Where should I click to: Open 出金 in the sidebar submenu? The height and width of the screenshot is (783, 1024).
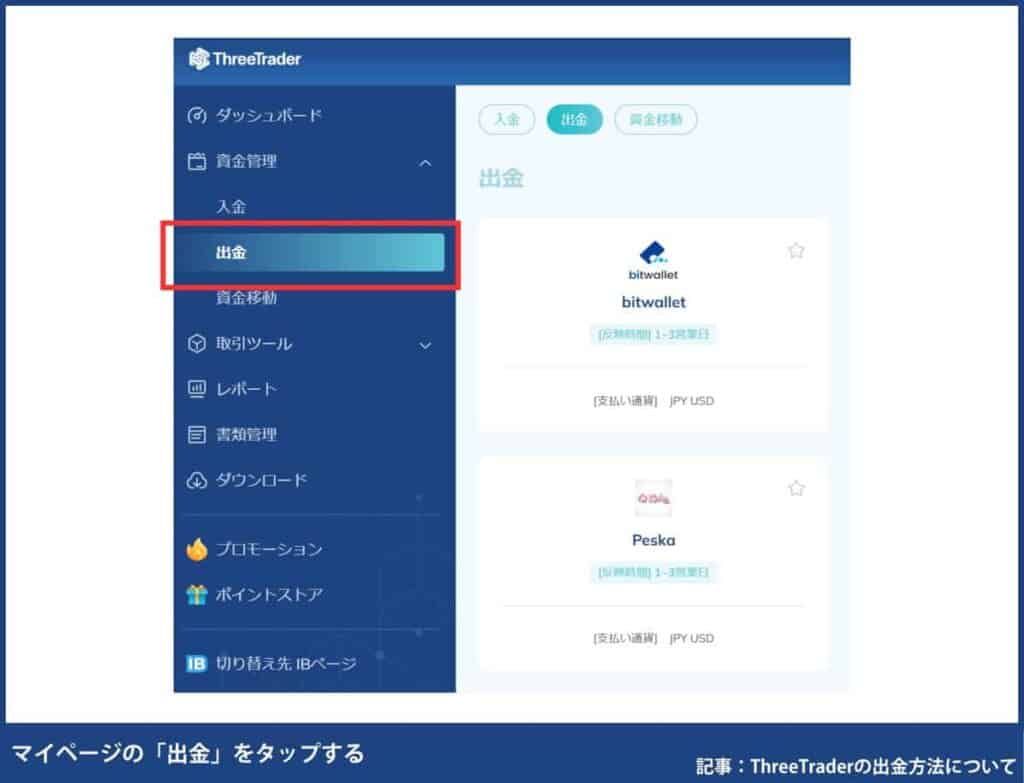pos(309,252)
